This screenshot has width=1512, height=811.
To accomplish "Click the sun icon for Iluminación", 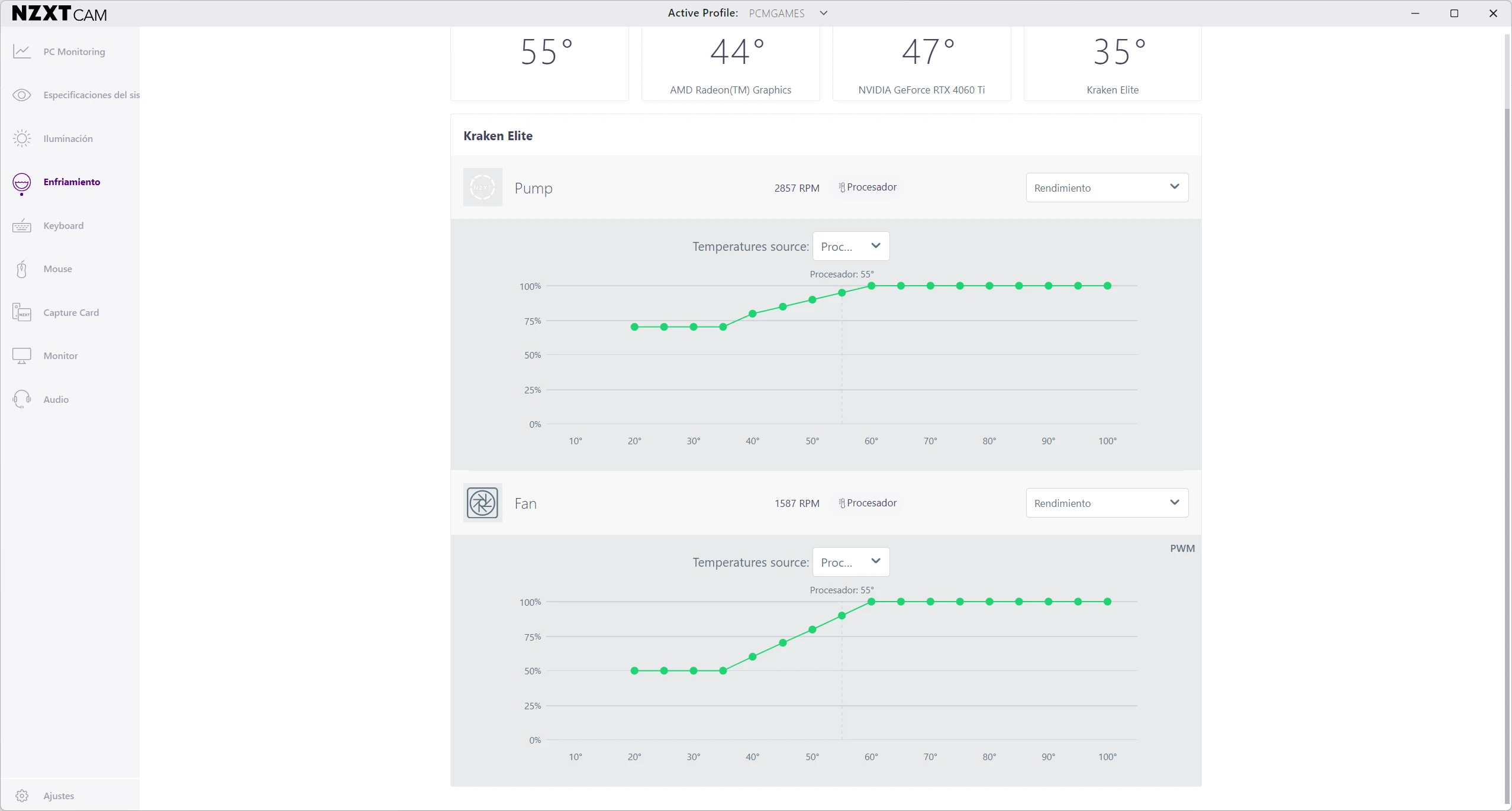I will (22, 138).
